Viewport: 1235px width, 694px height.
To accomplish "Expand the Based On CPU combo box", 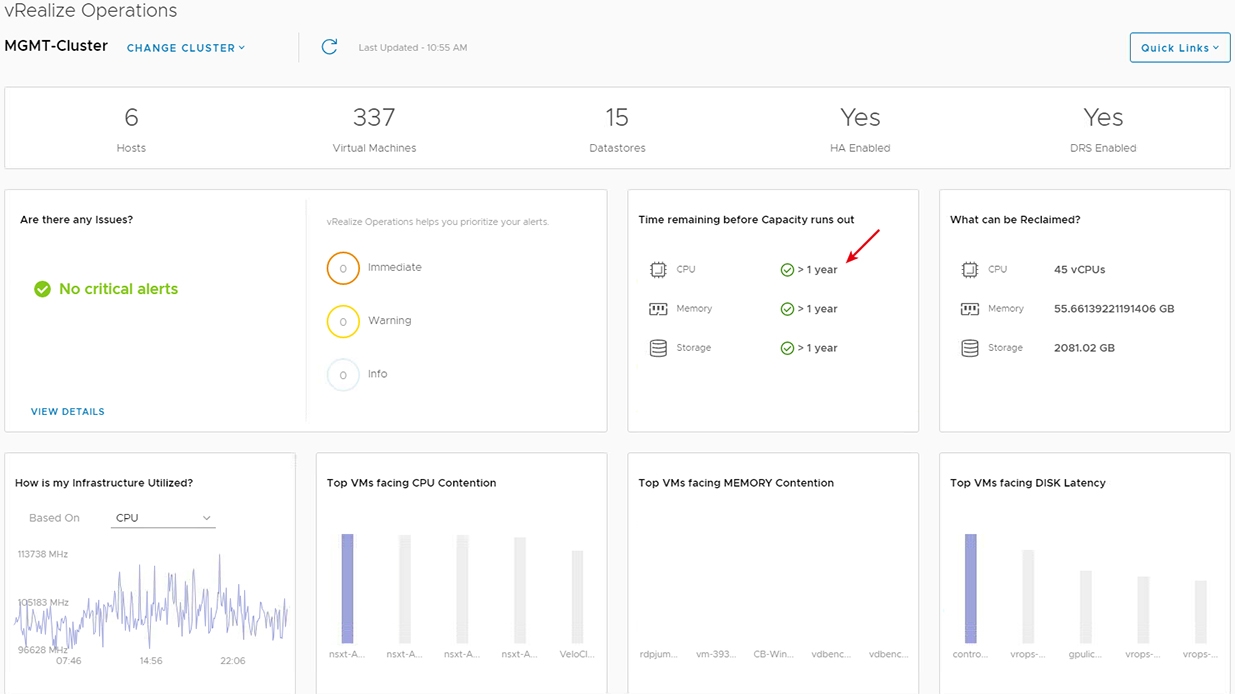I will (x=163, y=518).
